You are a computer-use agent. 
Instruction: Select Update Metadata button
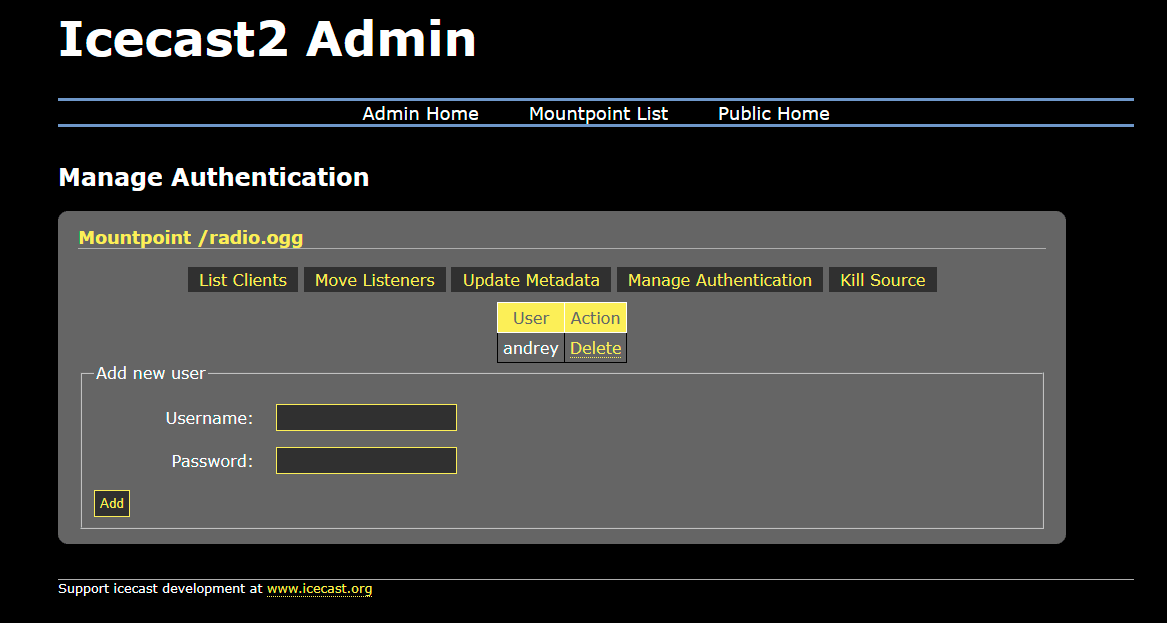[x=531, y=280]
